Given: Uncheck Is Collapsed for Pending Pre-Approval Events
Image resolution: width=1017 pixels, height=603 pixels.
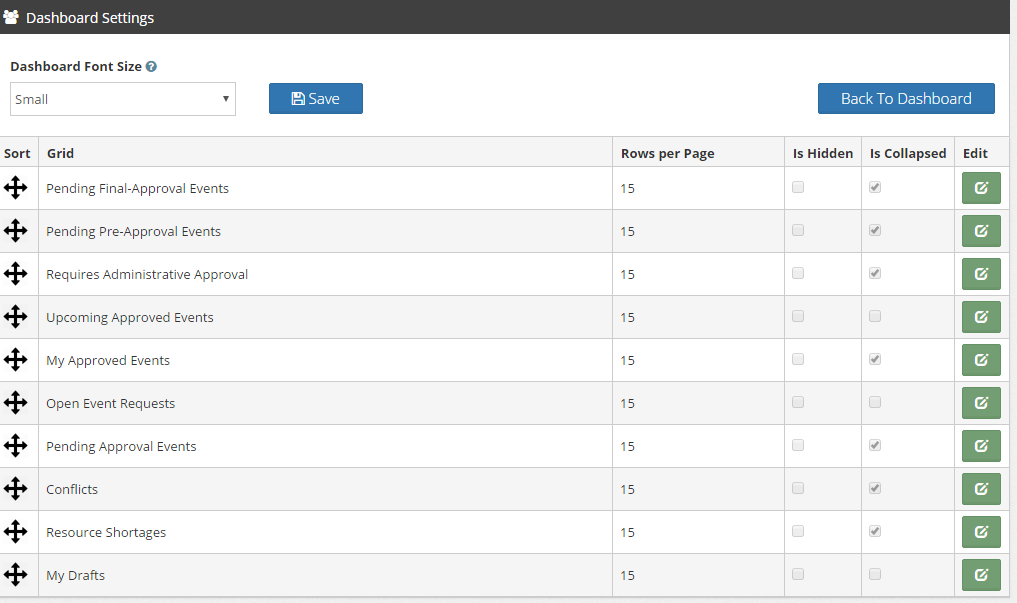Looking at the screenshot, I should (875, 230).
